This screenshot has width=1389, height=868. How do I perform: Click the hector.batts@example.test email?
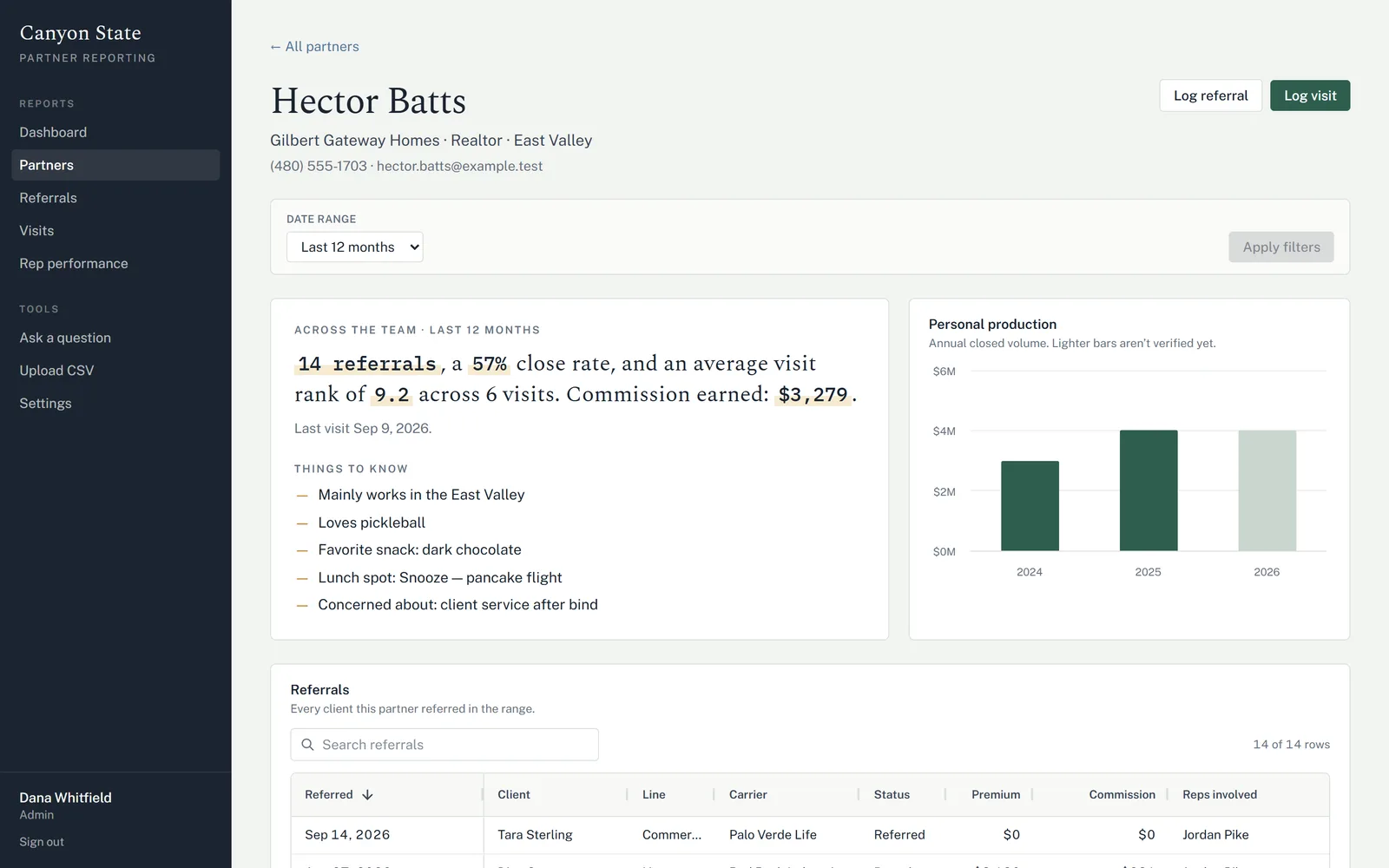coord(459,166)
